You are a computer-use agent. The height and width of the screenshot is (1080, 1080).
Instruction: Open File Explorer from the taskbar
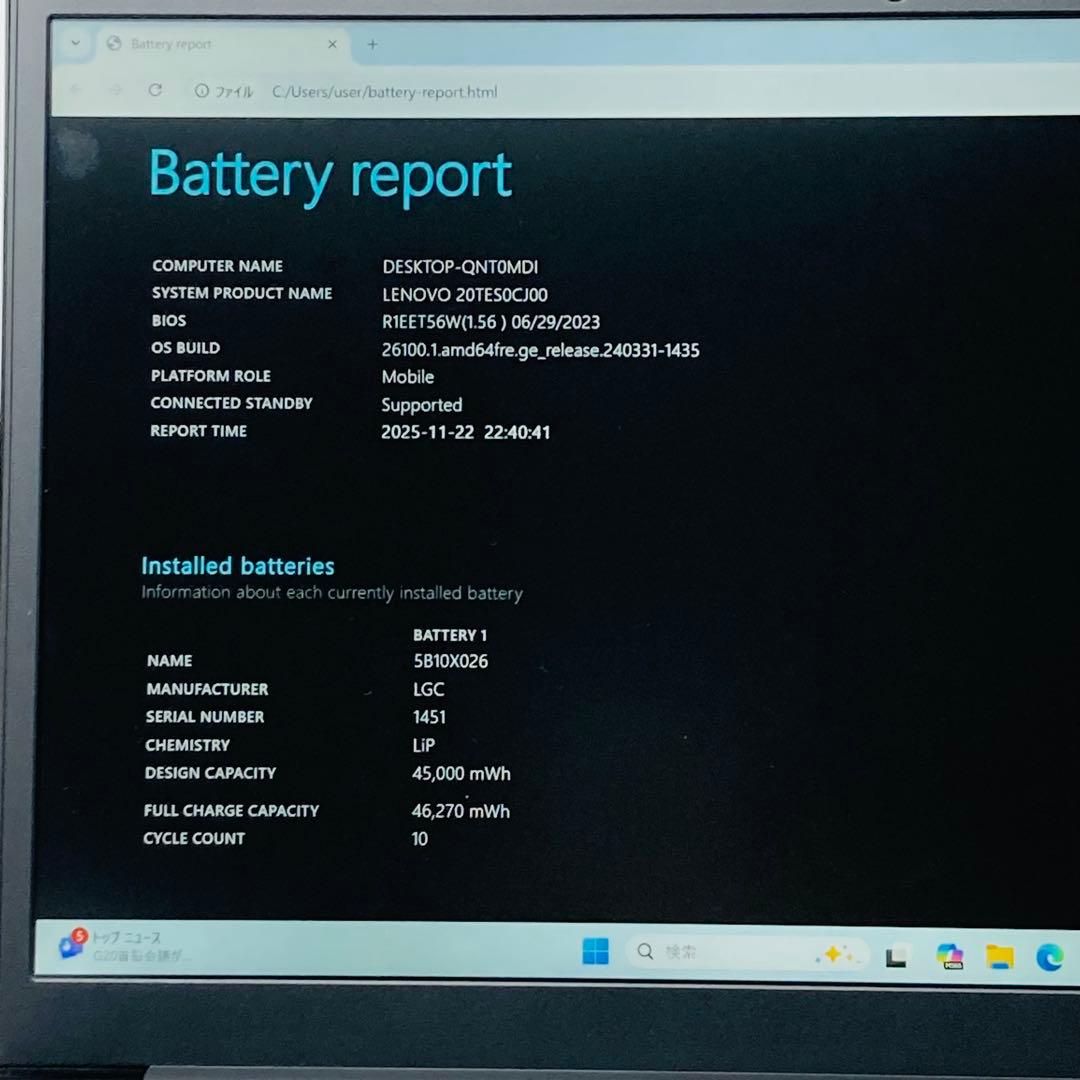(1000, 957)
